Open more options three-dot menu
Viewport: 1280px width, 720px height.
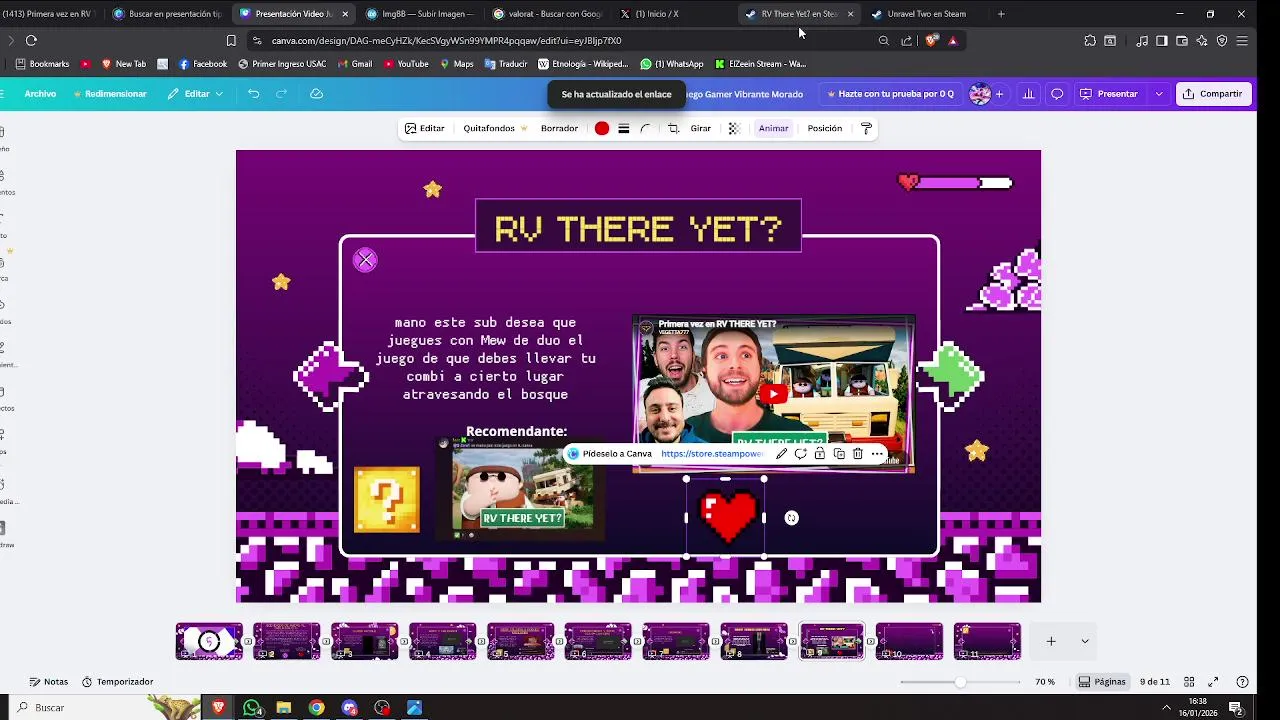pos(877,454)
